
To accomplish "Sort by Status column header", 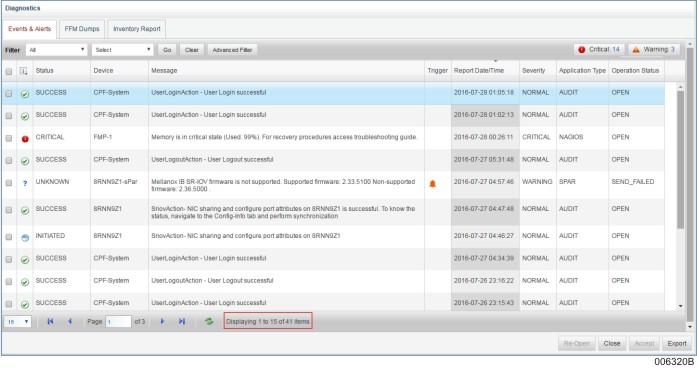I will 44,71.
